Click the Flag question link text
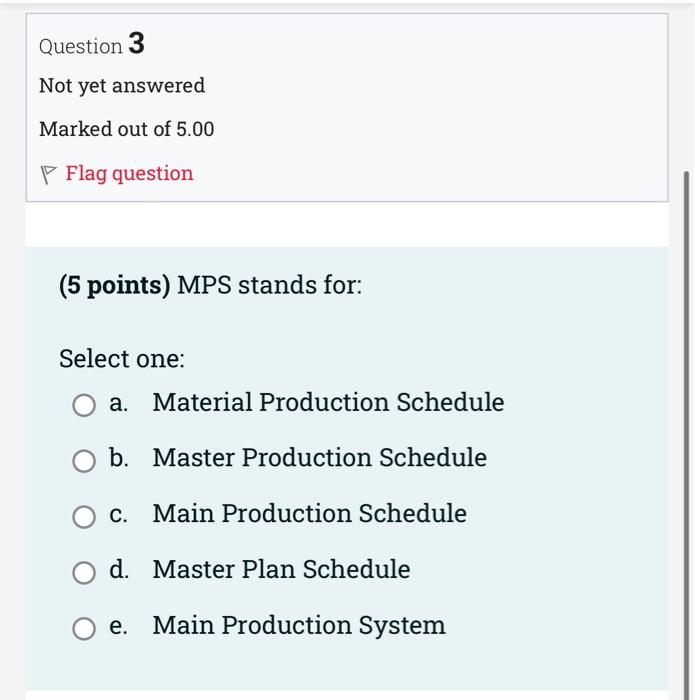 coord(129,174)
